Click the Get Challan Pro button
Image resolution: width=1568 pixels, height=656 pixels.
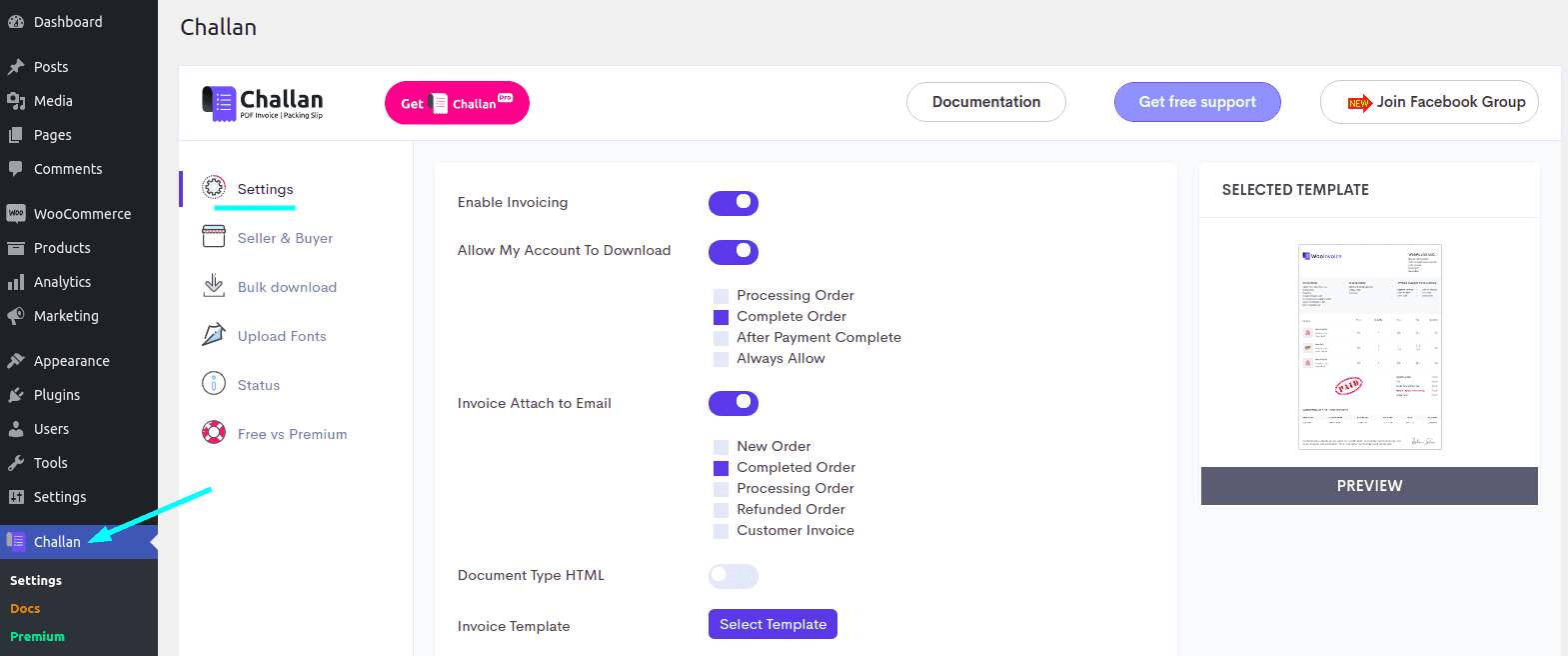click(457, 103)
